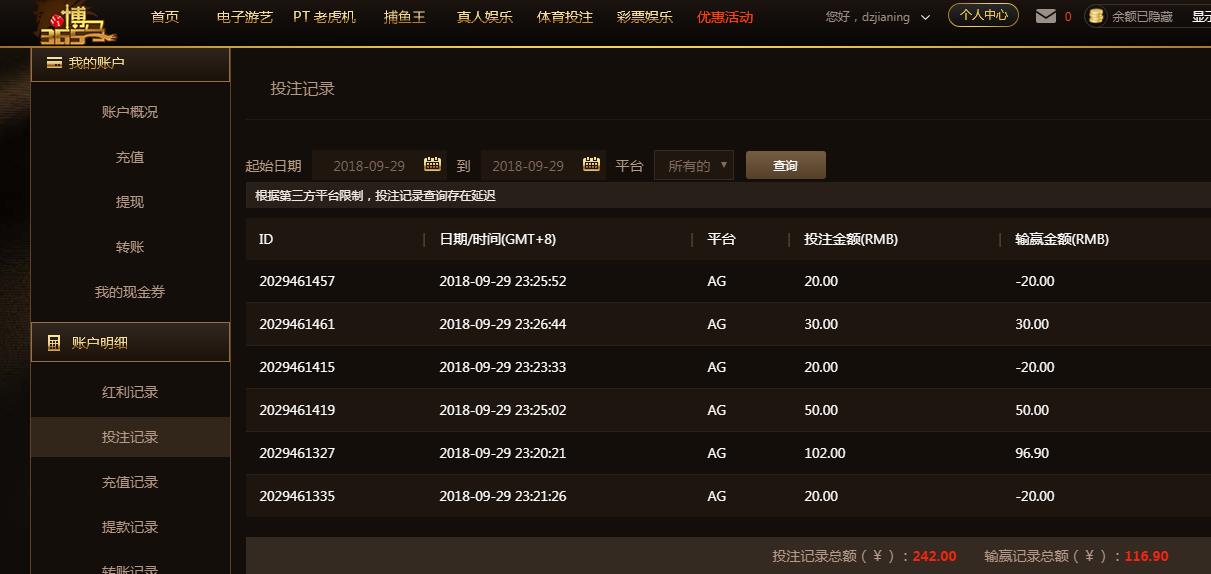Click the 账户明细 calculator icon

(54, 343)
